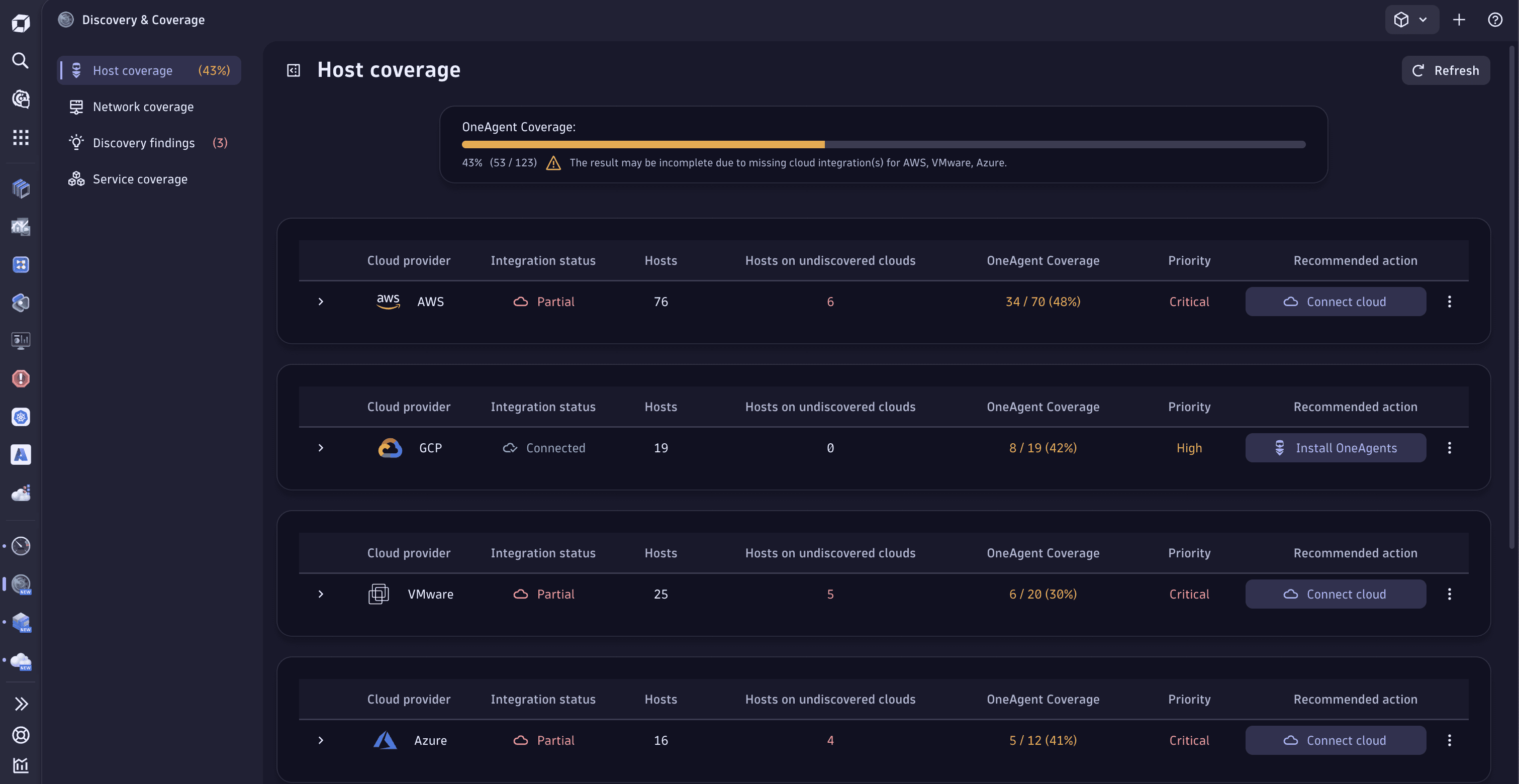Viewport: 1519px width, 784px height.
Task: Click the Refresh button
Action: point(1445,71)
